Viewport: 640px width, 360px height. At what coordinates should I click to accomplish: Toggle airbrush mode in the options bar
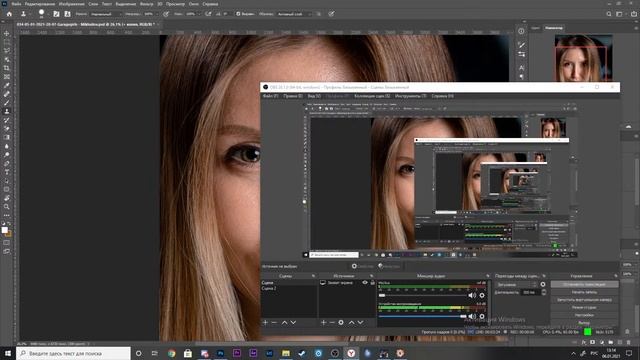pyautogui.click(x=208, y=14)
